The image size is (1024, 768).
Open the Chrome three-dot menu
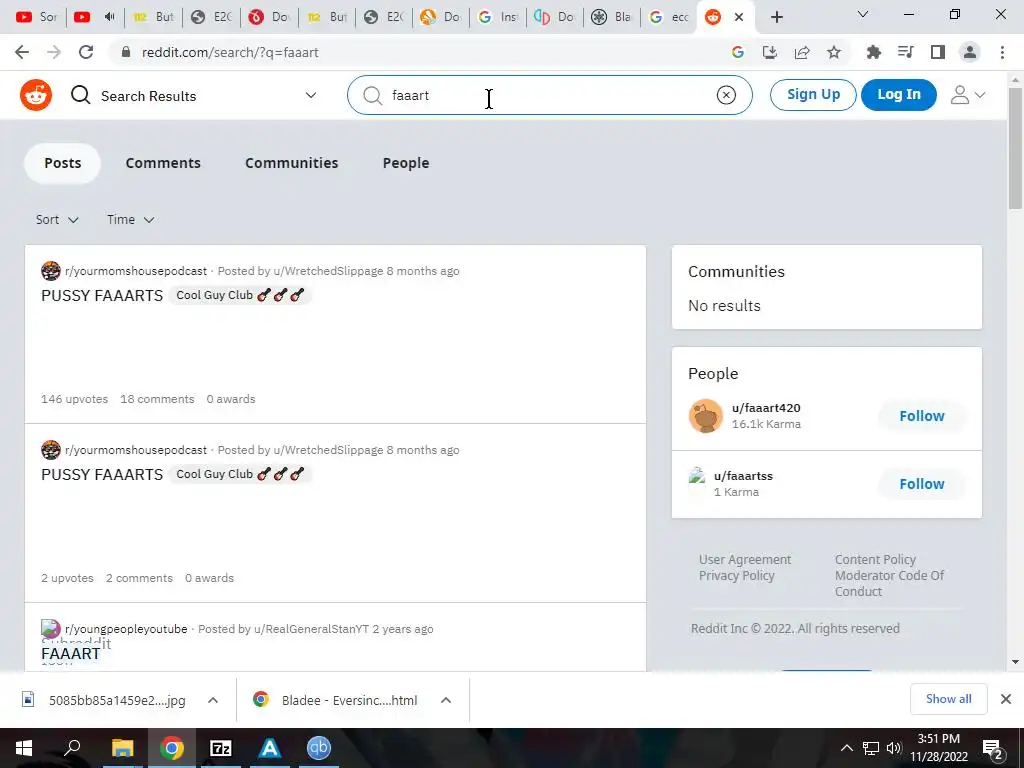[x=1002, y=52]
